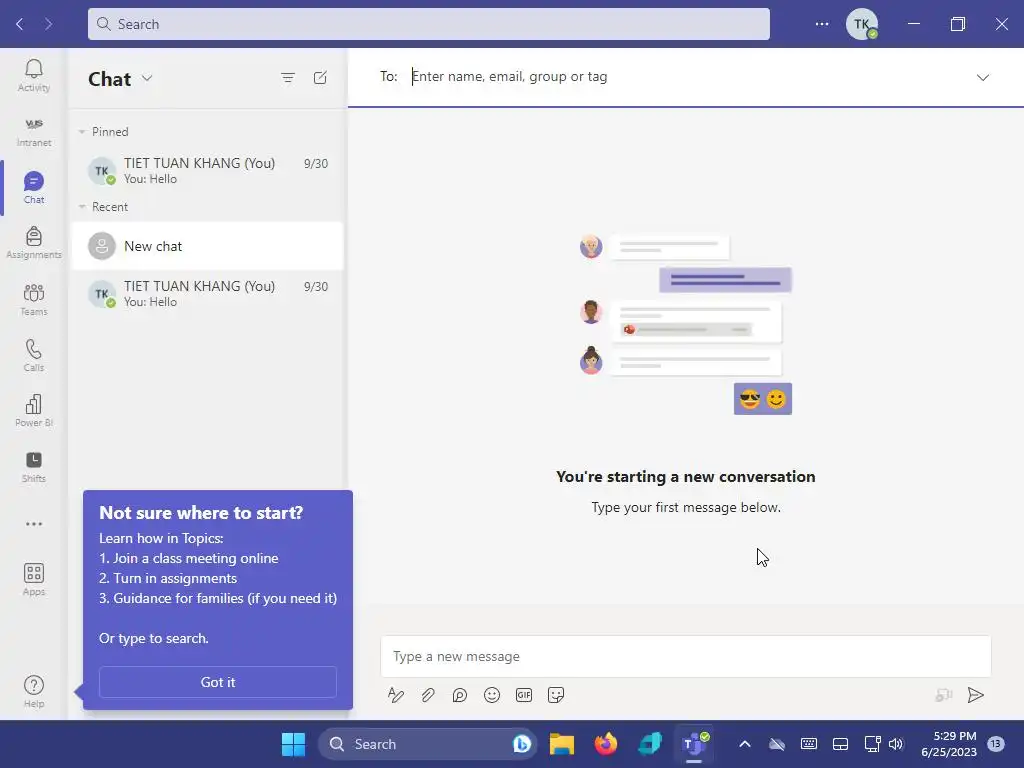This screenshot has width=1024, height=768.
Task: Click the text '1. Join a class meeting online'
Action: coord(189,558)
